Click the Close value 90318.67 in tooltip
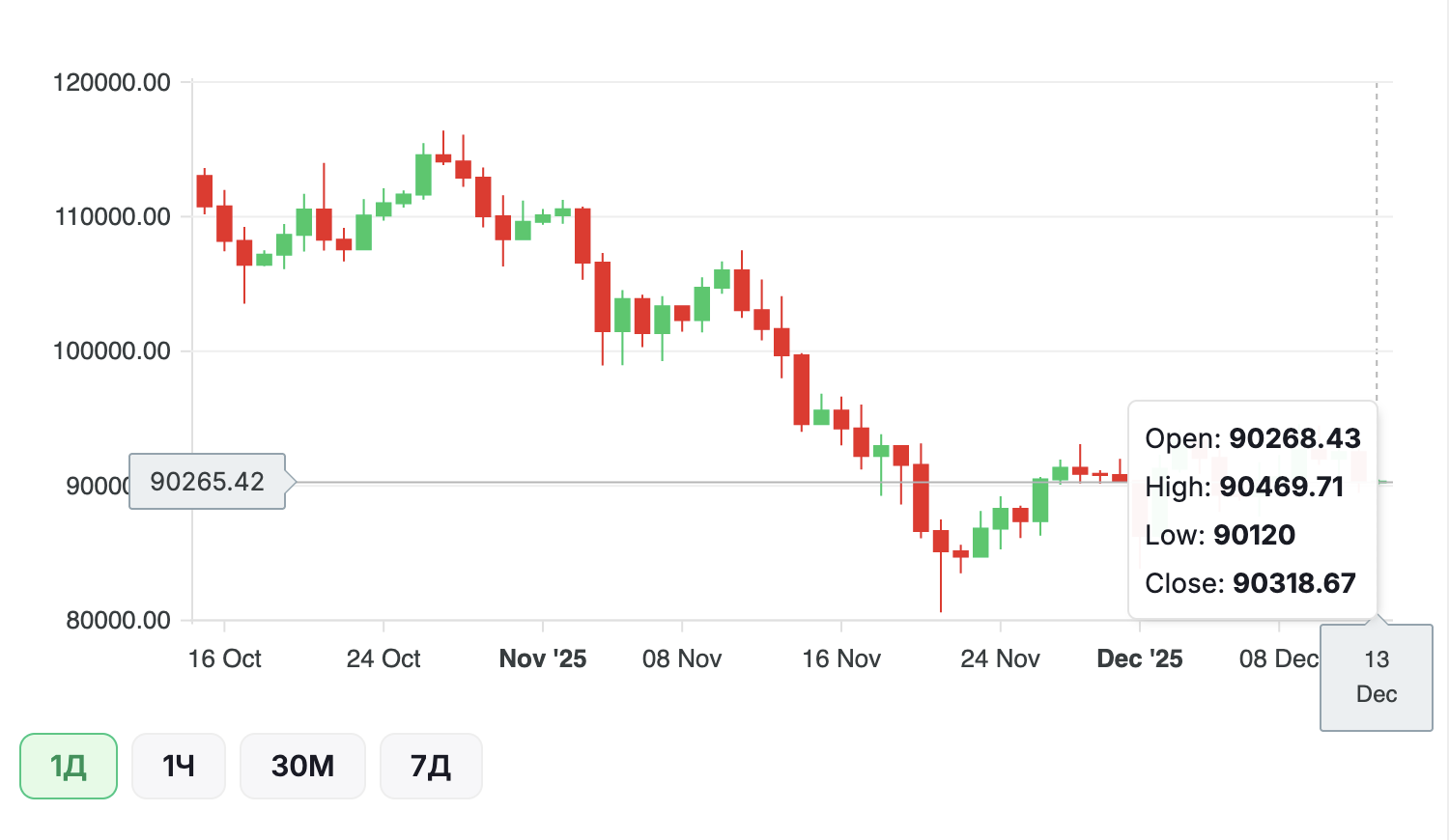Viewport: 1449px width, 840px height. pyautogui.click(x=1294, y=583)
